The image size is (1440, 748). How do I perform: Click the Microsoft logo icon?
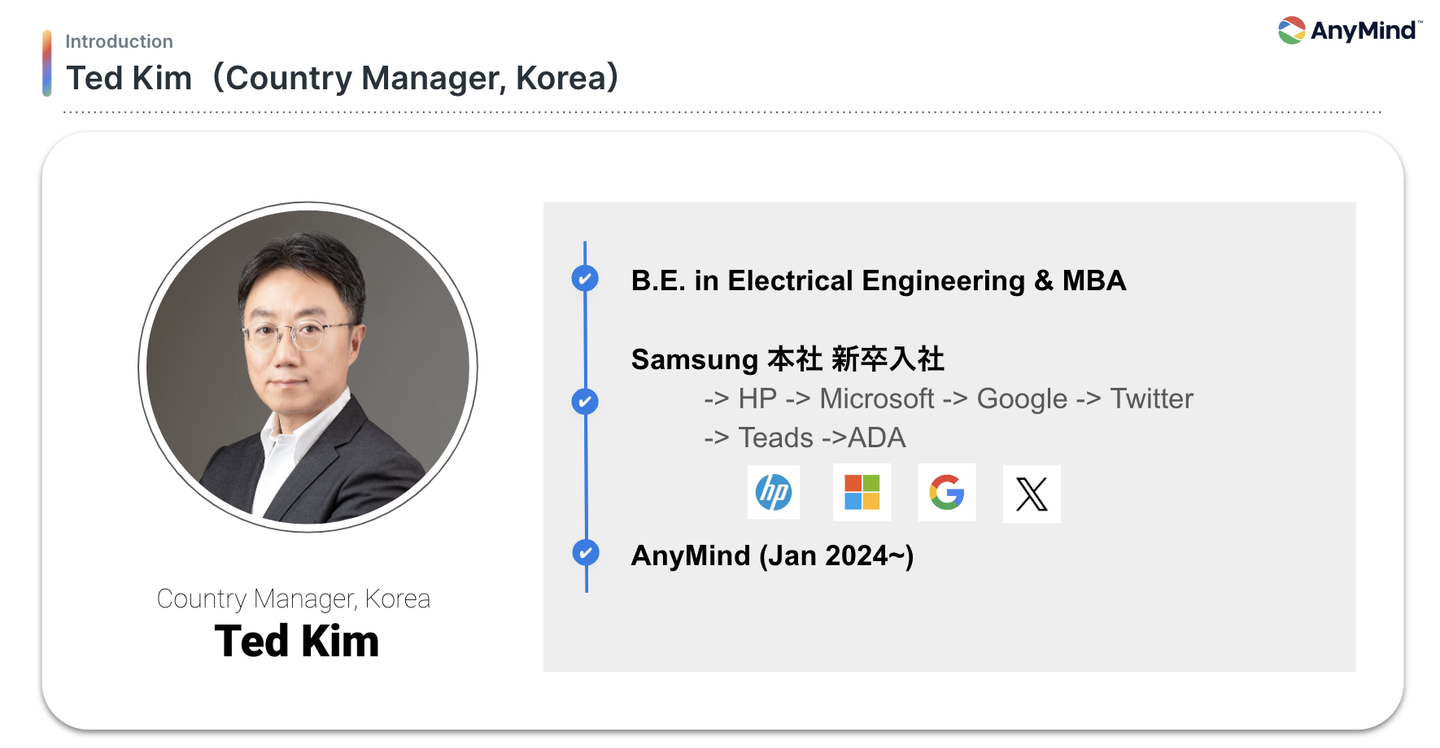coord(861,492)
